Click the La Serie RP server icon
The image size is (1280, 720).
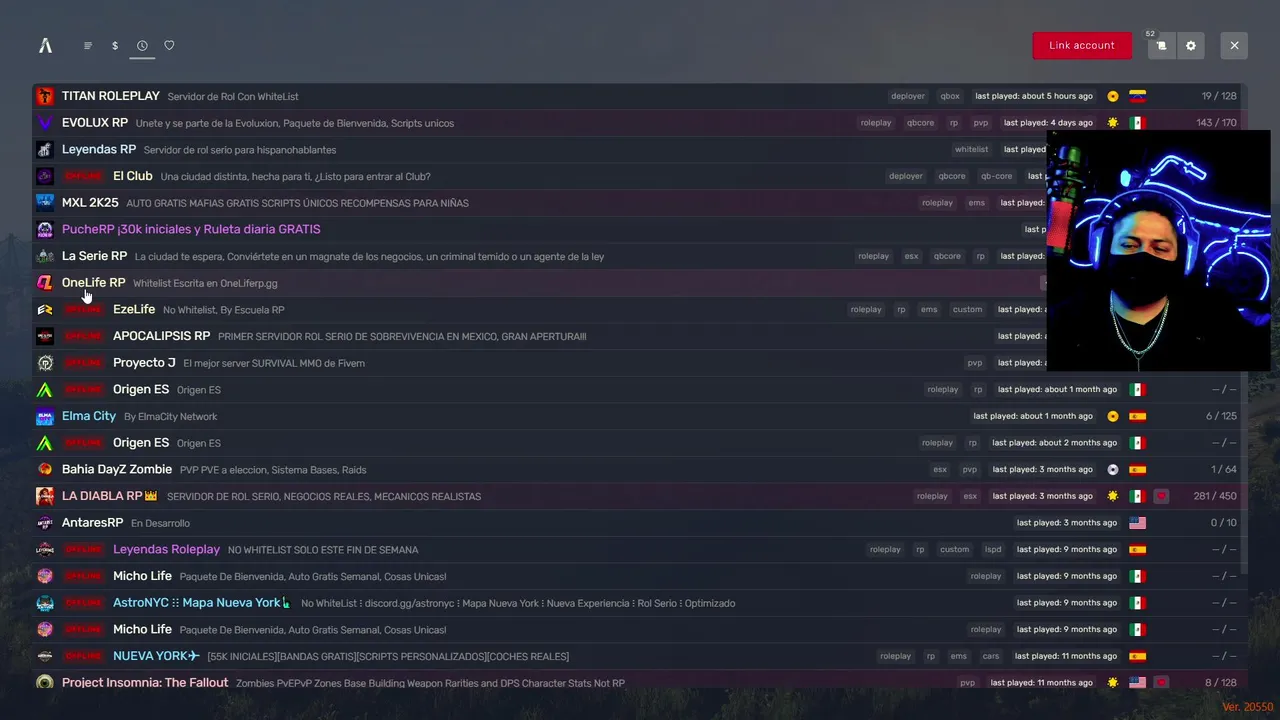coord(45,256)
